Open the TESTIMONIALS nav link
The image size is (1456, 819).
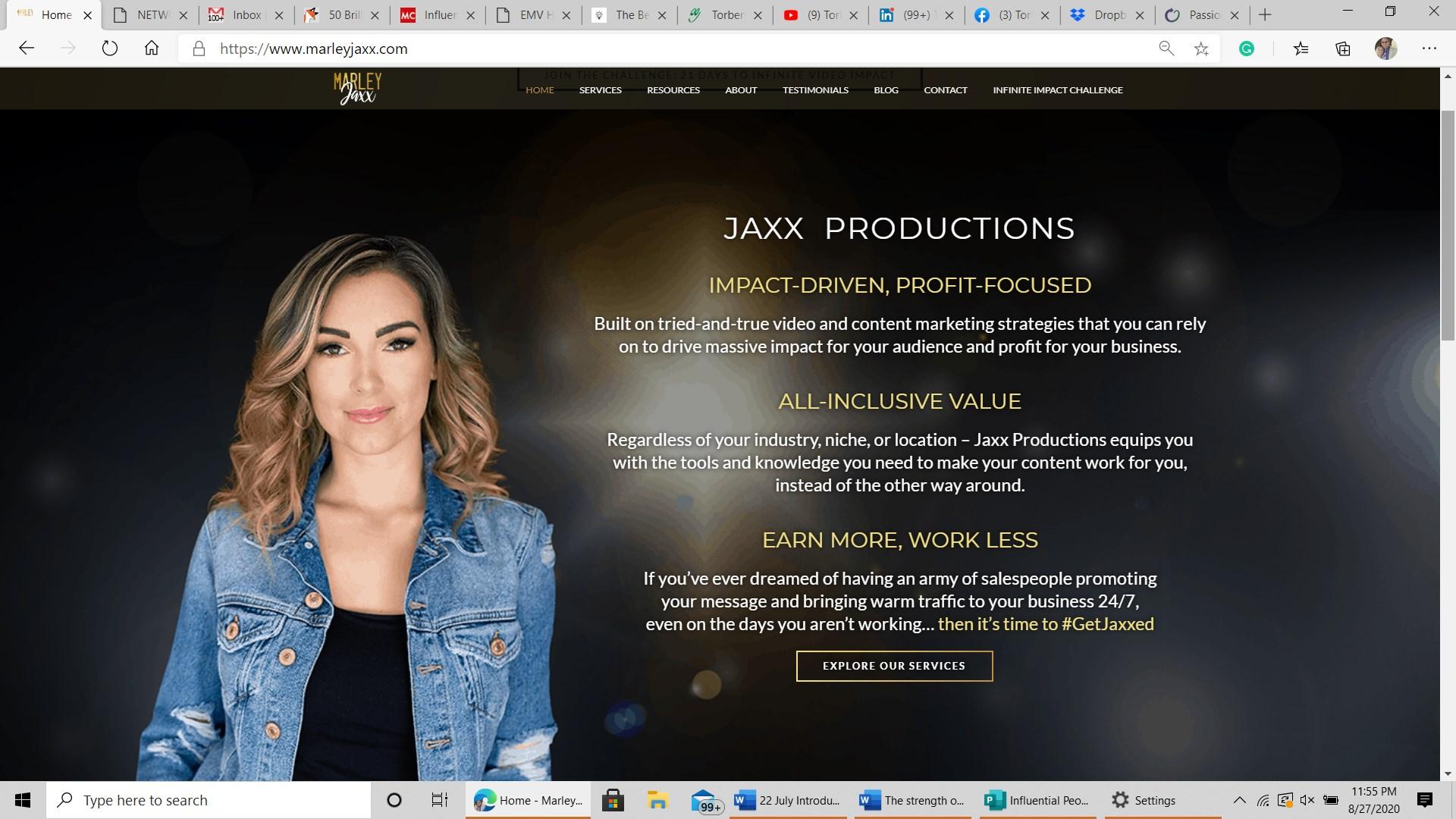click(815, 90)
